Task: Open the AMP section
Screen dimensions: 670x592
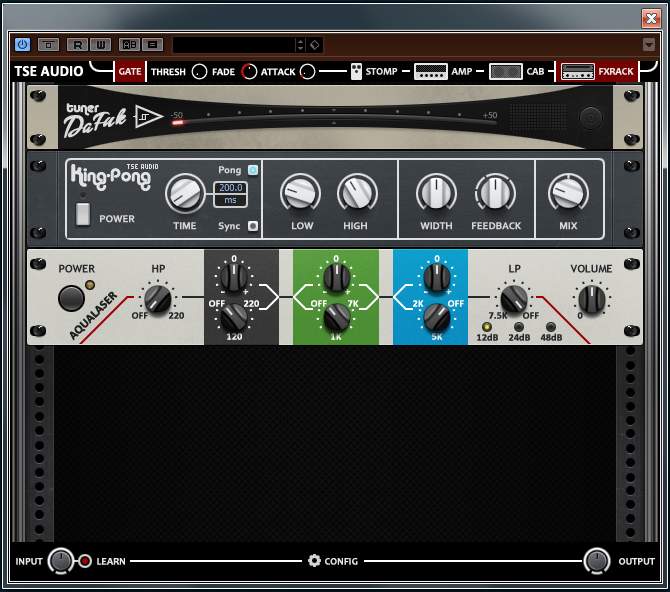Action: pos(461,71)
